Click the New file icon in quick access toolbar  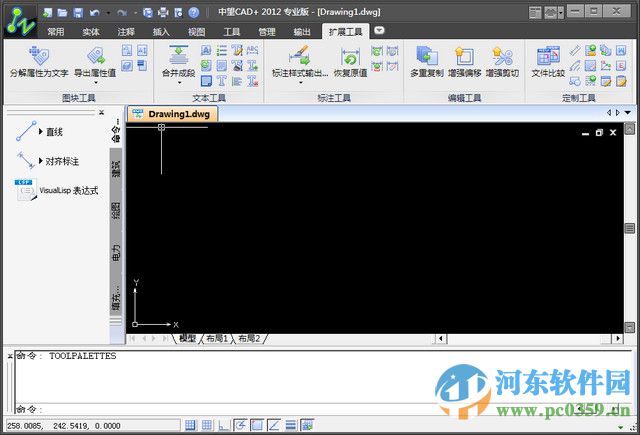pos(47,13)
